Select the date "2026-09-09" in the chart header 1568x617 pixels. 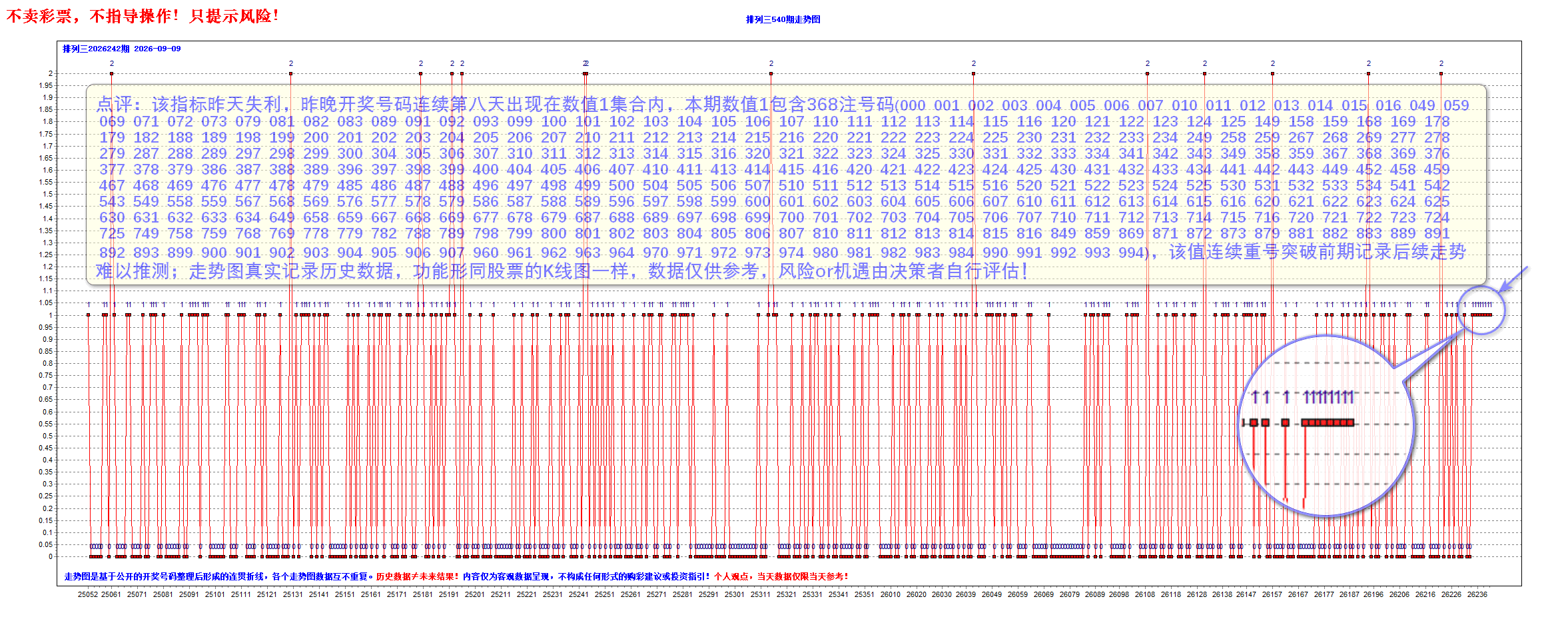[157, 49]
